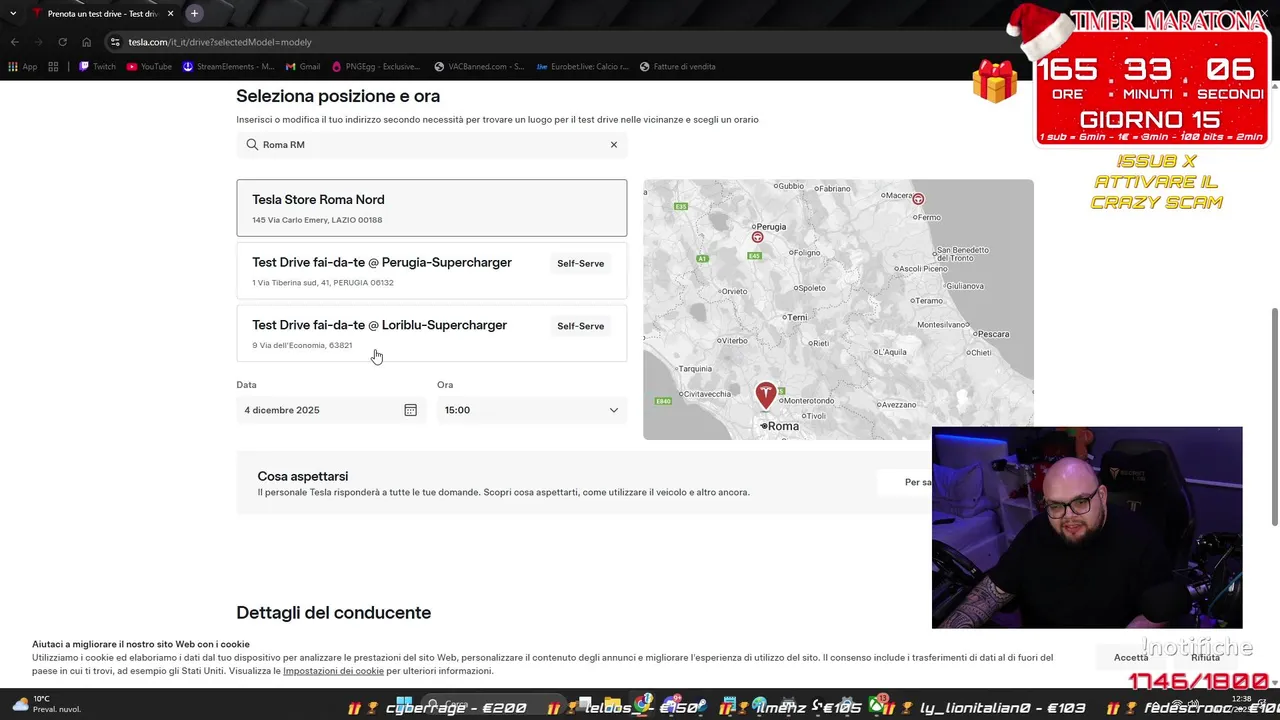Screen dimensions: 1280x720
Task: Open the browser home page
Action: pyautogui.click(x=86, y=42)
